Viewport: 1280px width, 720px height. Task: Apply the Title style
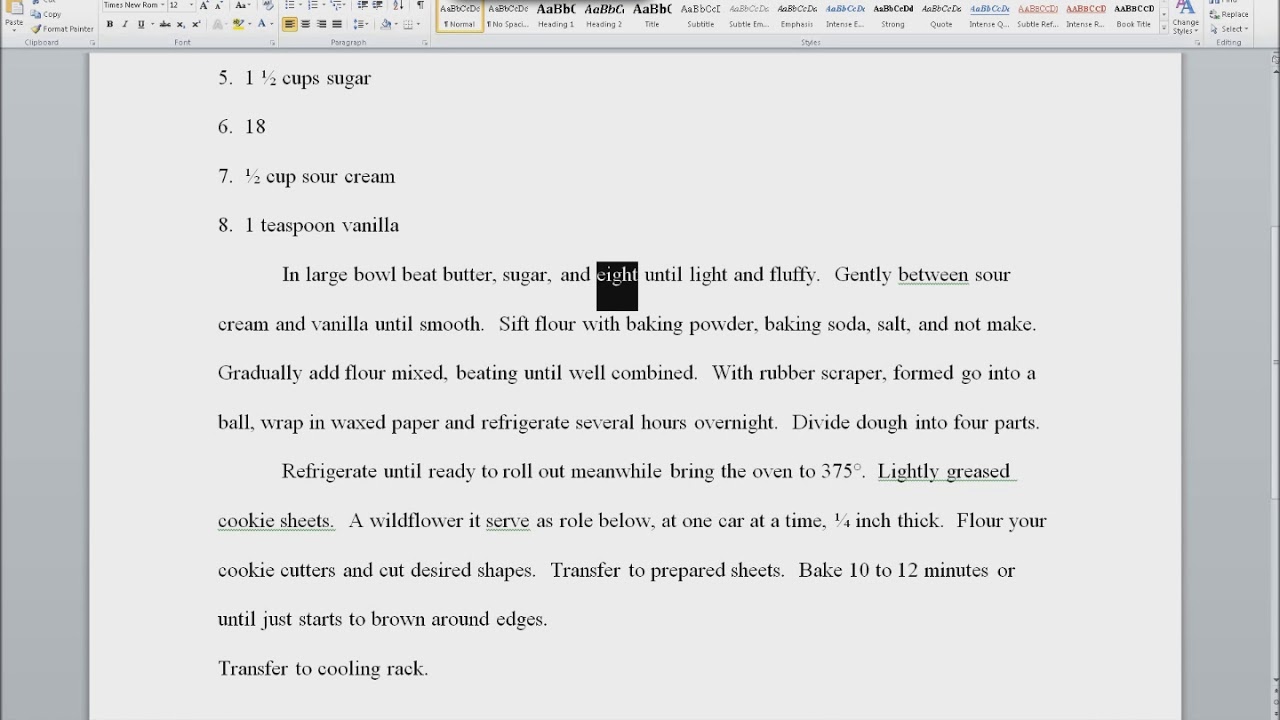tap(652, 15)
